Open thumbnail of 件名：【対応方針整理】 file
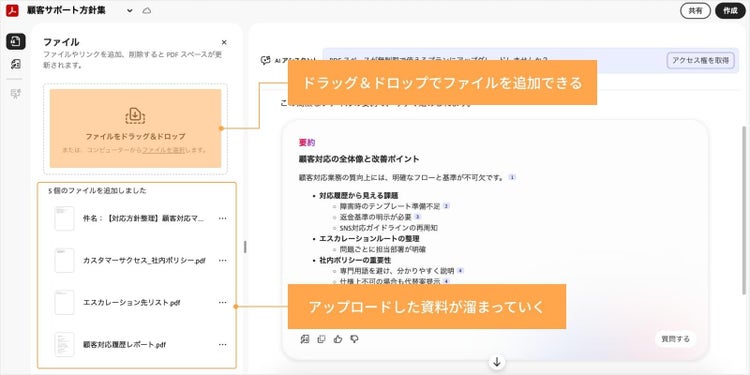The image size is (750, 375). tap(64, 219)
